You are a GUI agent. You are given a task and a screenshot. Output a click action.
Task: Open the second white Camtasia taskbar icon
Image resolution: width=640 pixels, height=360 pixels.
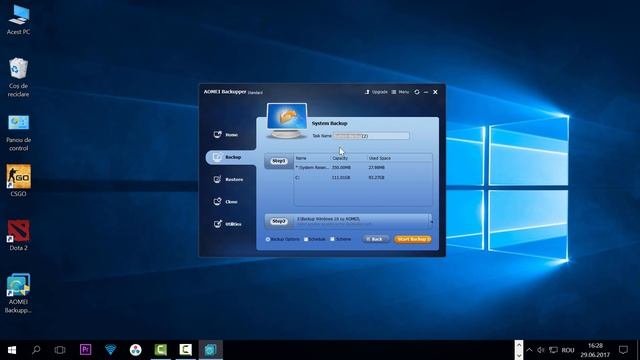click(186, 350)
